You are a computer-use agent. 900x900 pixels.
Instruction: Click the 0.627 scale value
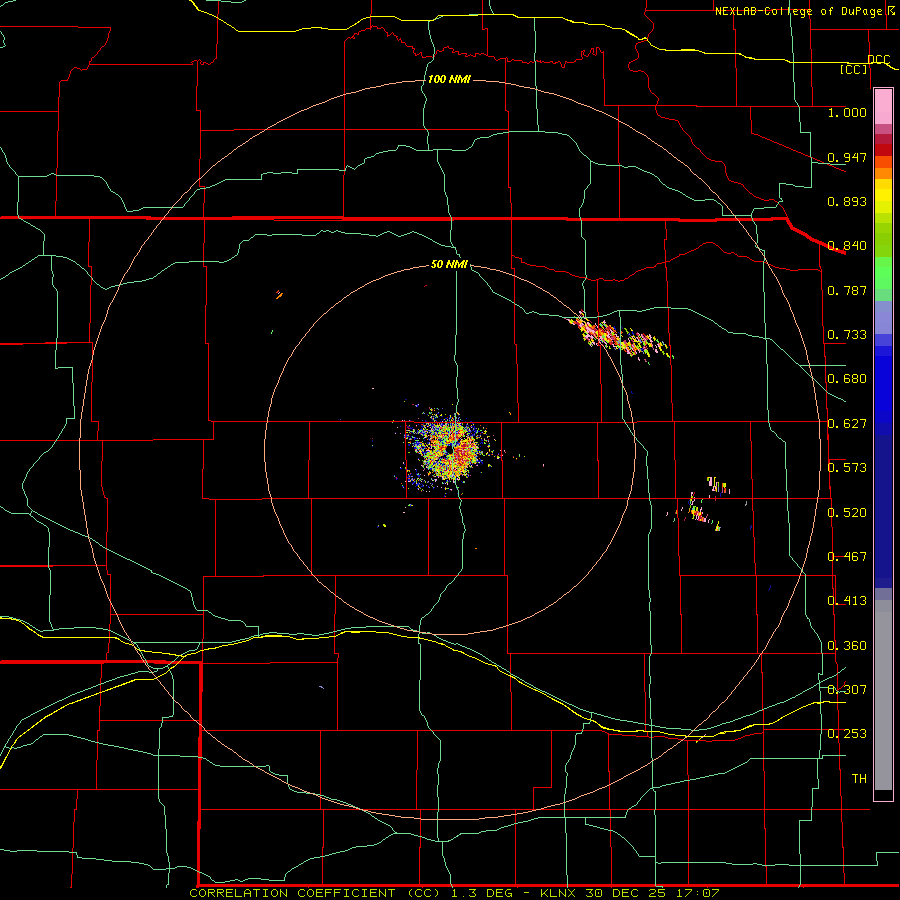(847, 424)
